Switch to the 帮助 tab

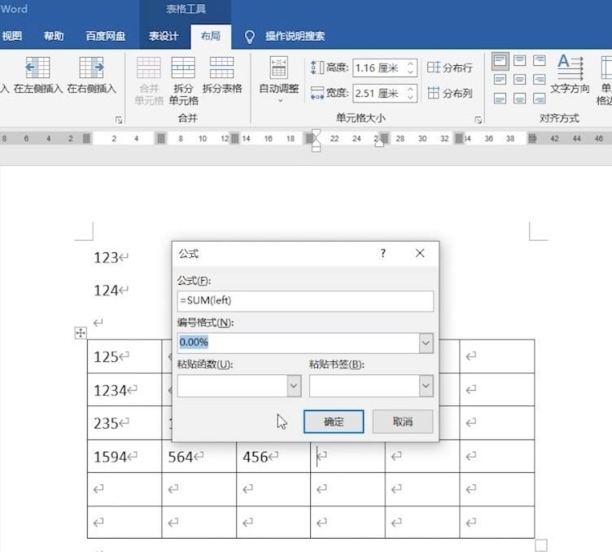(53, 36)
